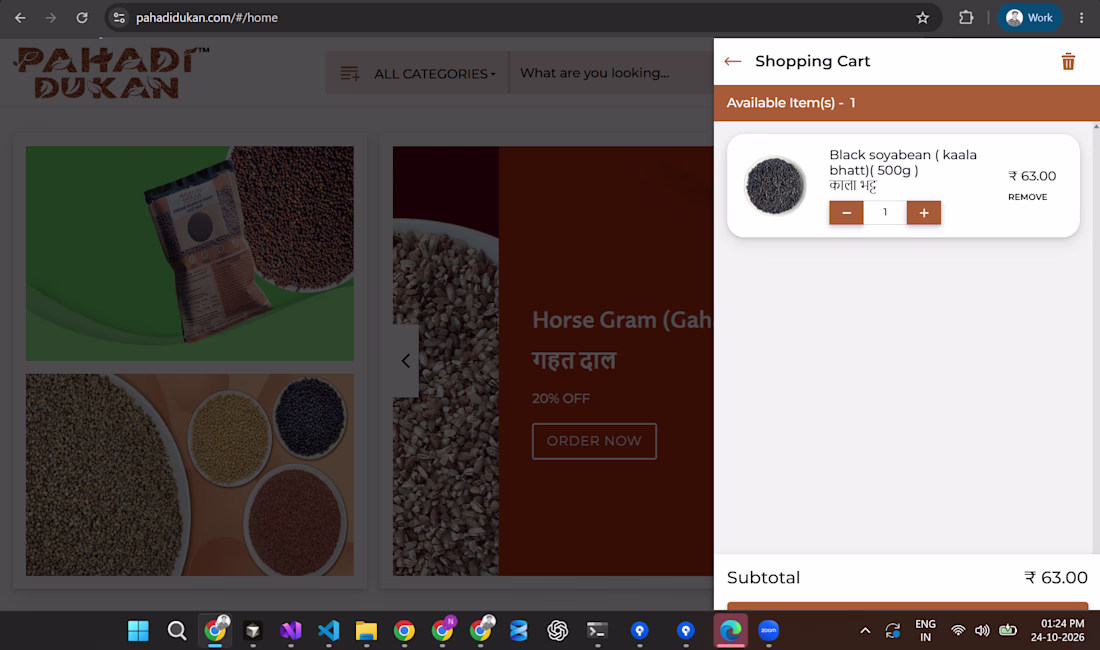Click the cart panel vertical scrollbar
The image size is (1100, 650).
[1096, 337]
